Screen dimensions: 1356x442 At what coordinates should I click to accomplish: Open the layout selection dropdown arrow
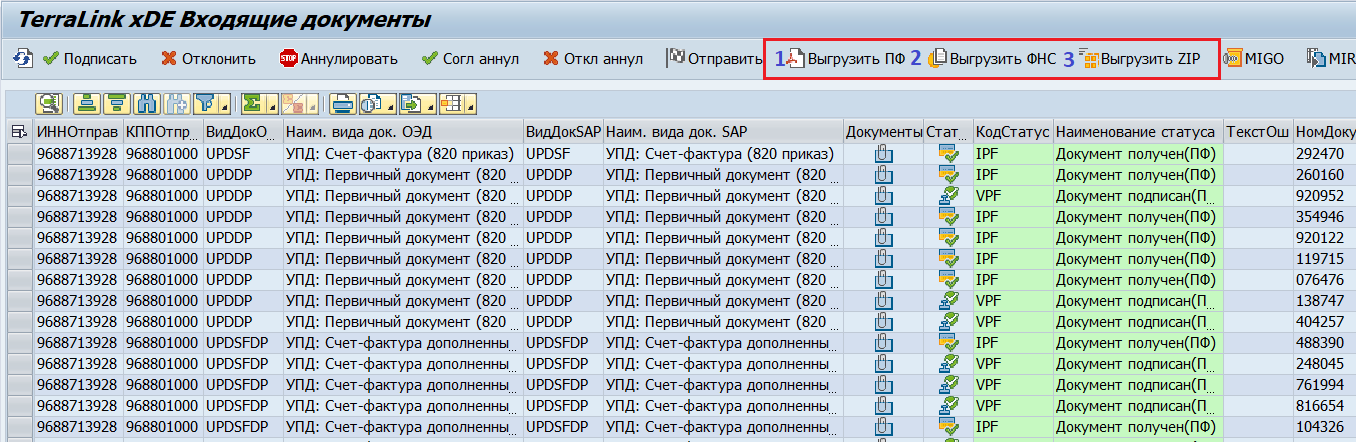tap(469, 107)
